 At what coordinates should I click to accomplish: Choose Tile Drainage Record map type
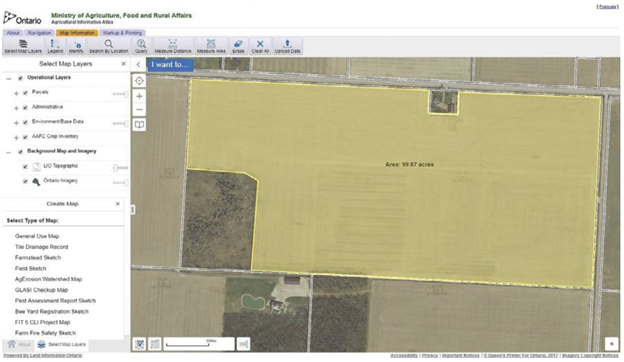(x=41, y=247)
